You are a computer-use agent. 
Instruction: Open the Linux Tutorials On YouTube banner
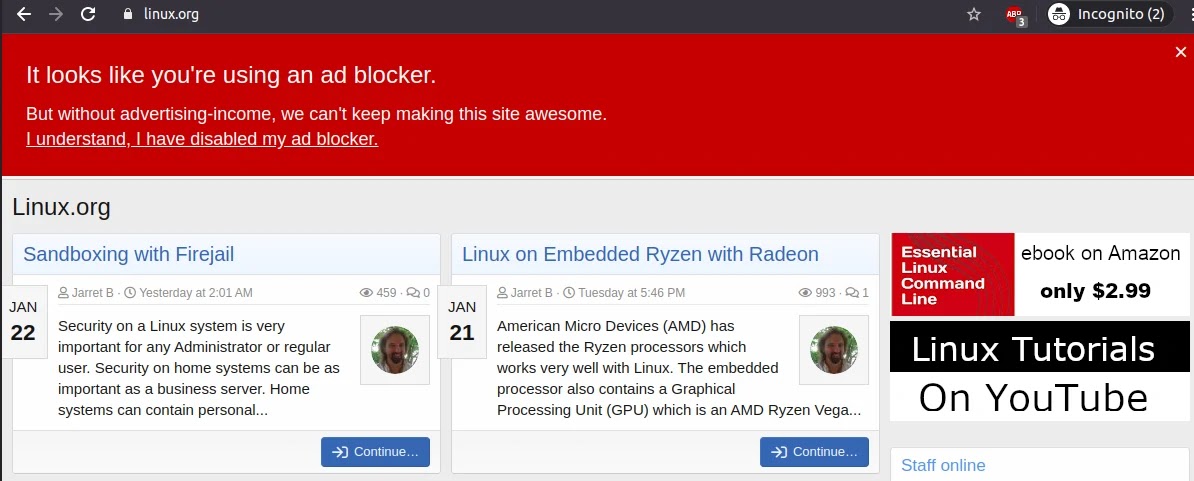[x=1039, y=371]
